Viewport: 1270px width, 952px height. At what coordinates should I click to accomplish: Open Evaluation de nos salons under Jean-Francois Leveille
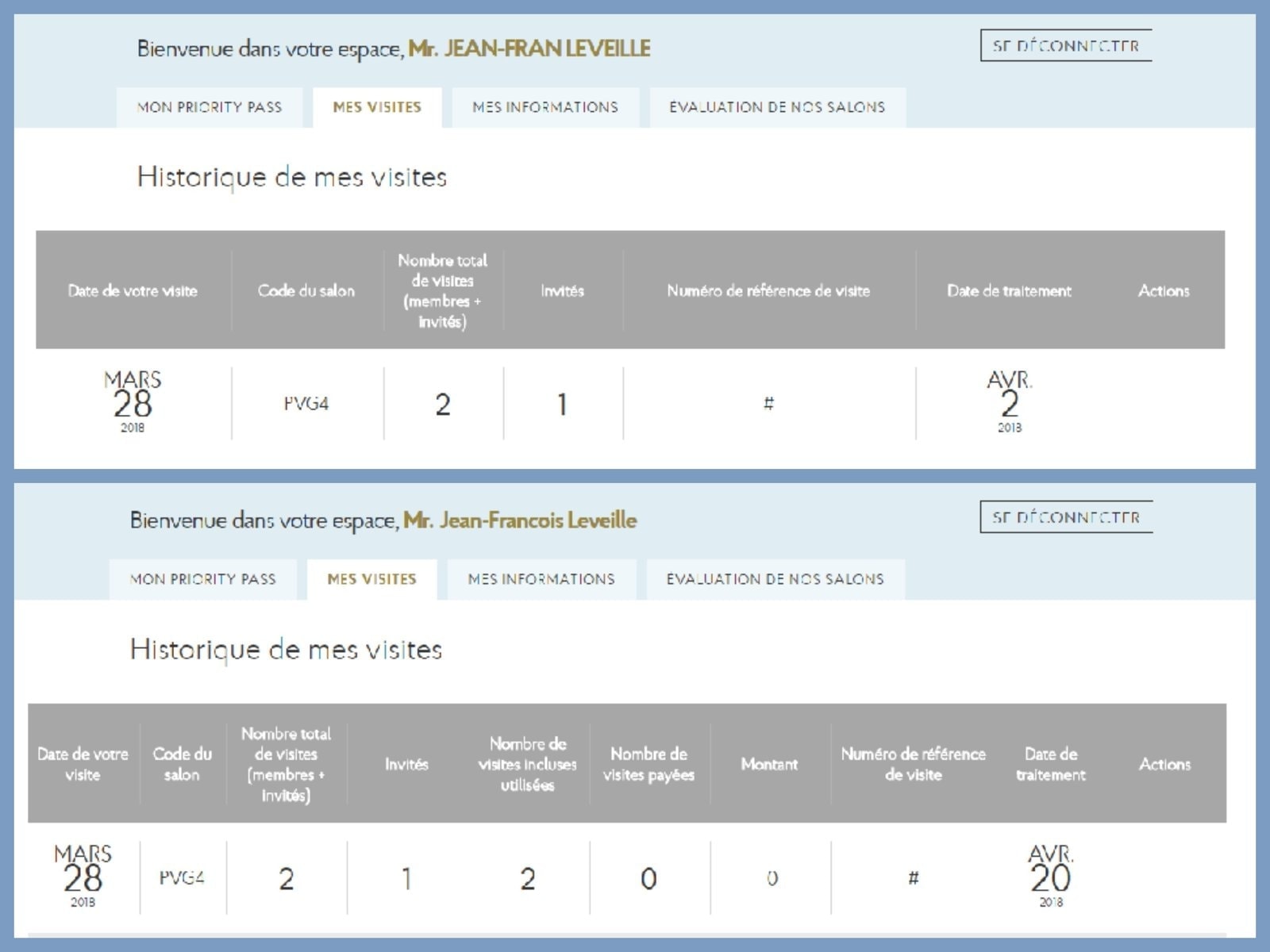775,579
